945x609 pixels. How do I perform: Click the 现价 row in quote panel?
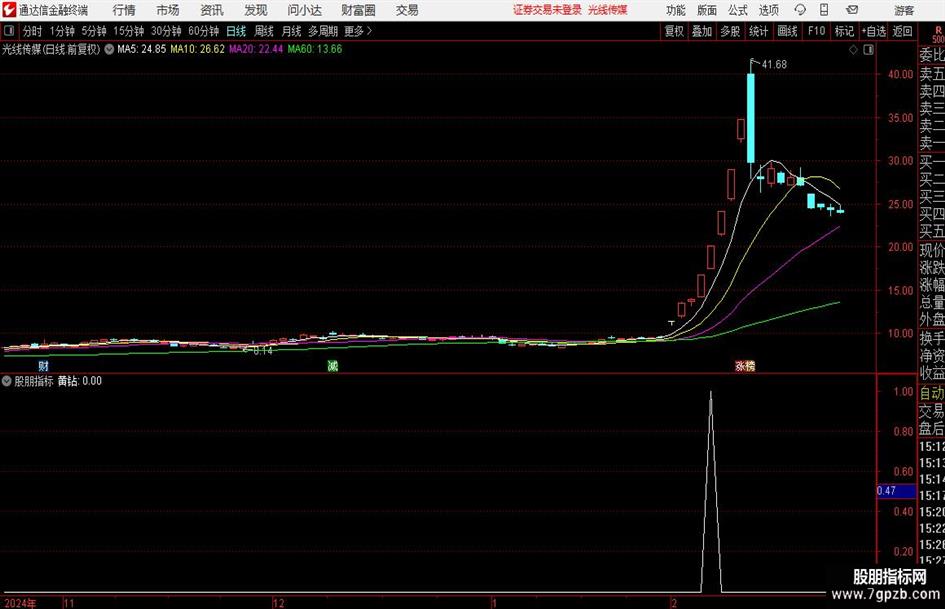931,250
